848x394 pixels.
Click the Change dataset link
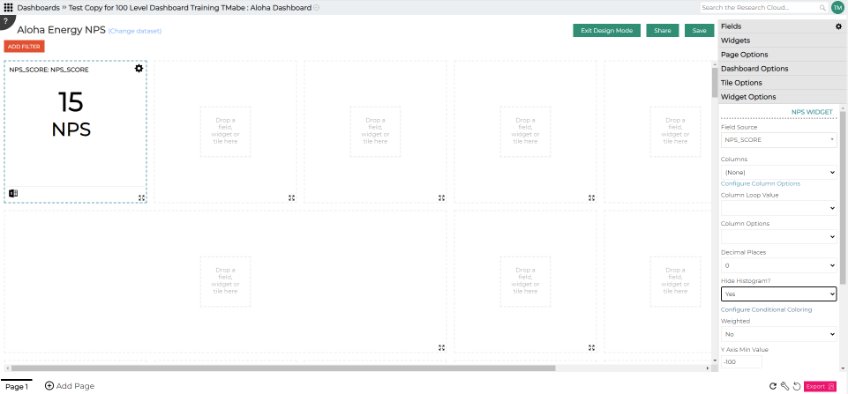(135, 31)
